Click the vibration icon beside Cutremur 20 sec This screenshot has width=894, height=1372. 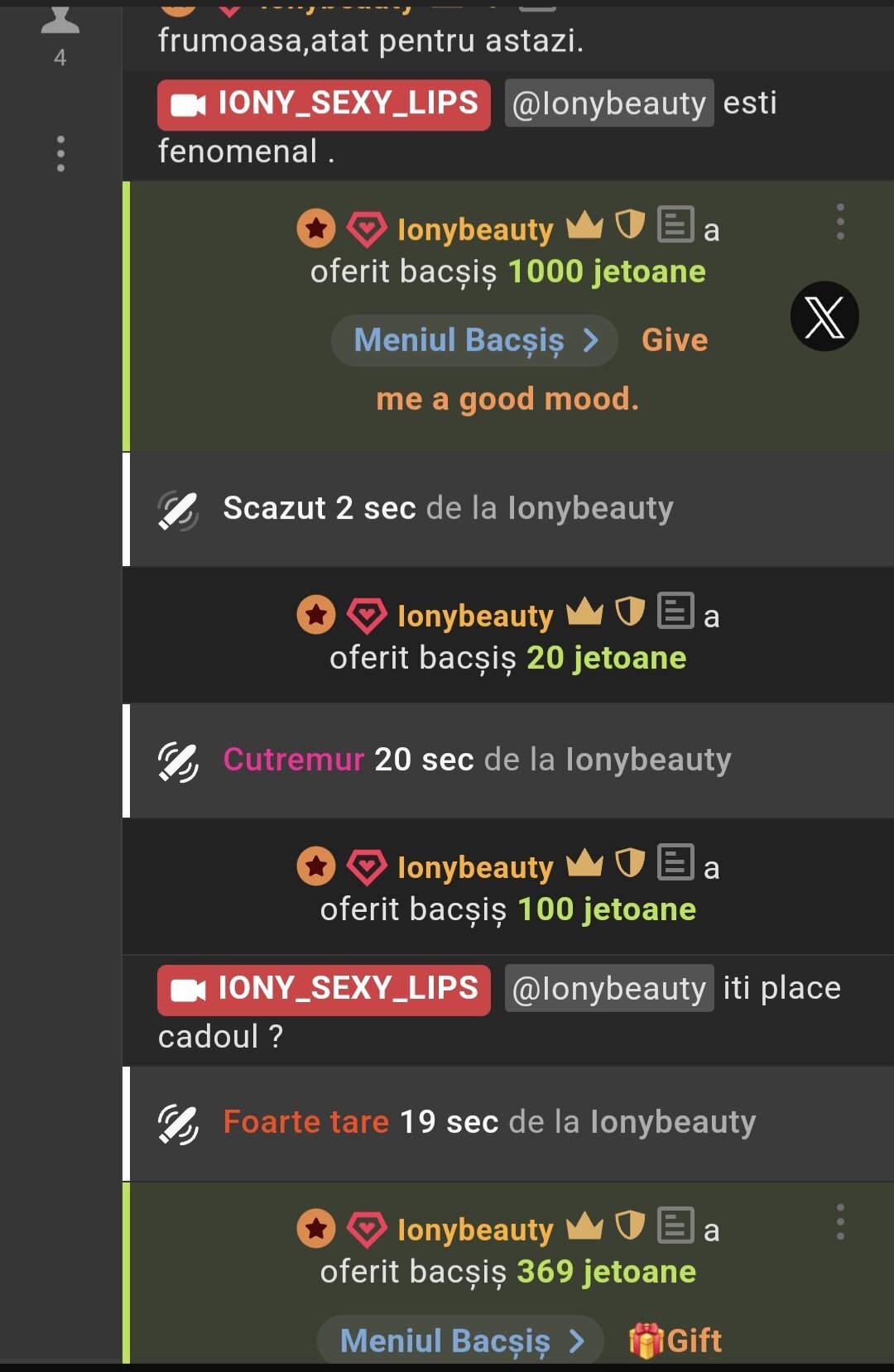178,761
